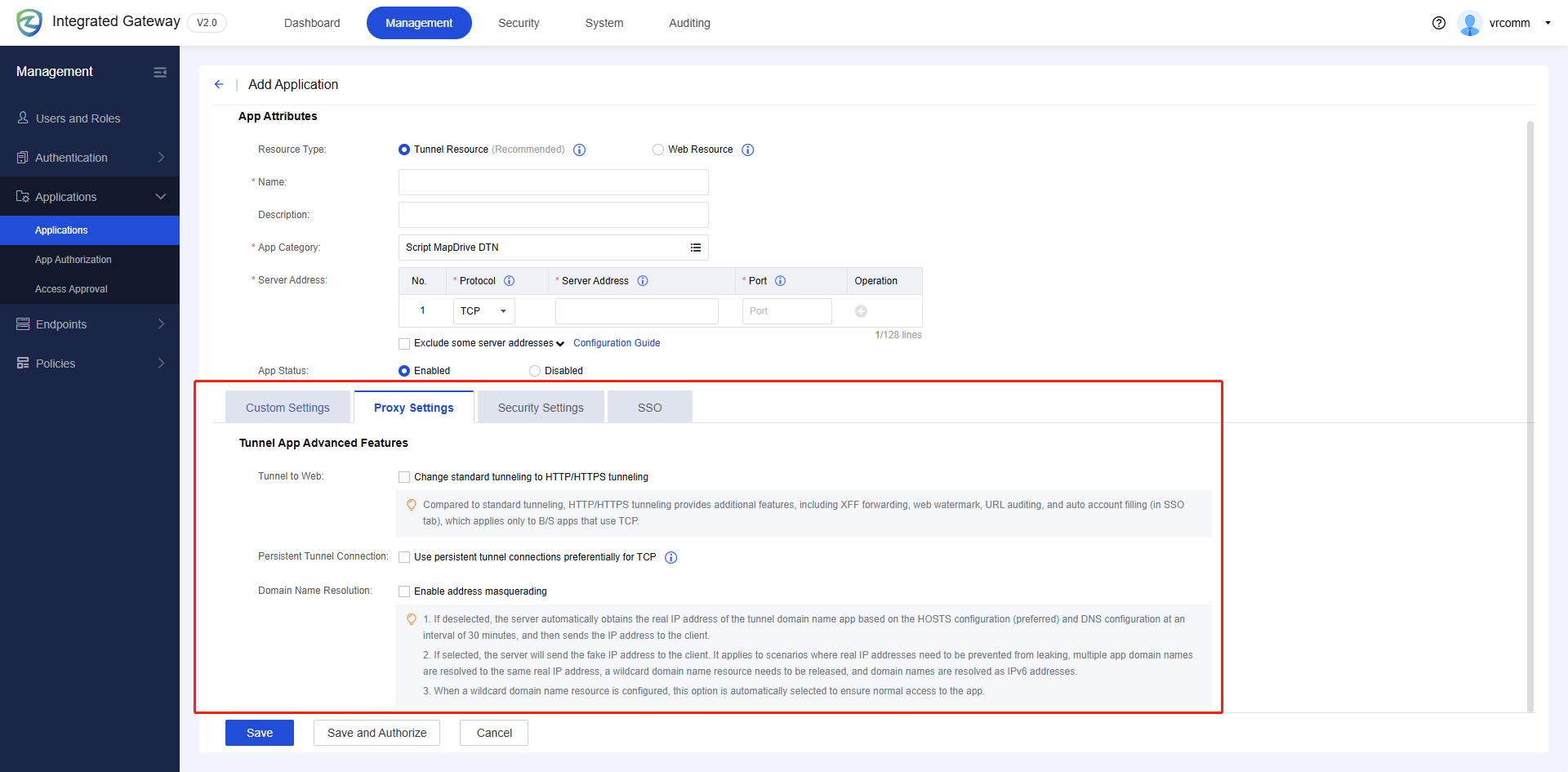The width and height of the screenshot is (1568, 772).
Task: Click the Save and Authorize button
Action: point(376,733)
